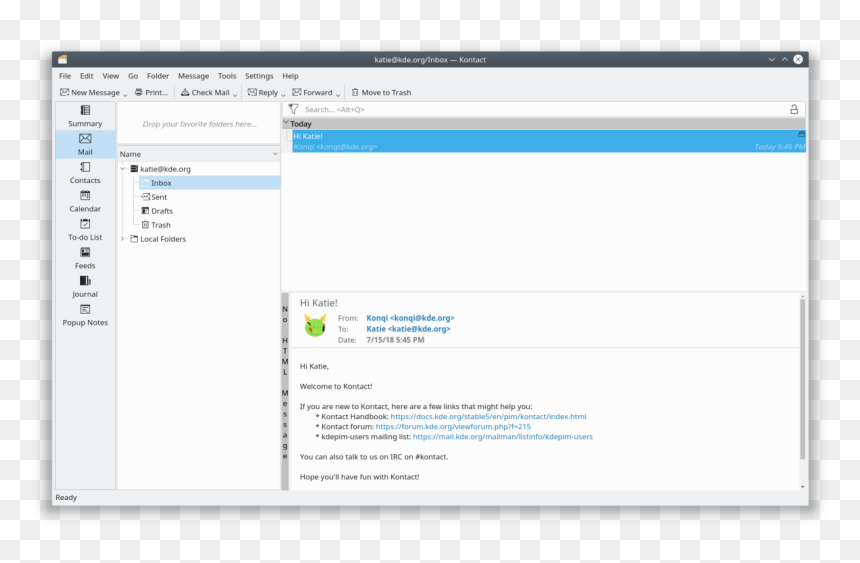The height and width of the screenshot is (563, 860).
Task: Click the New Message toolbar button
Action: click(90, 92)
